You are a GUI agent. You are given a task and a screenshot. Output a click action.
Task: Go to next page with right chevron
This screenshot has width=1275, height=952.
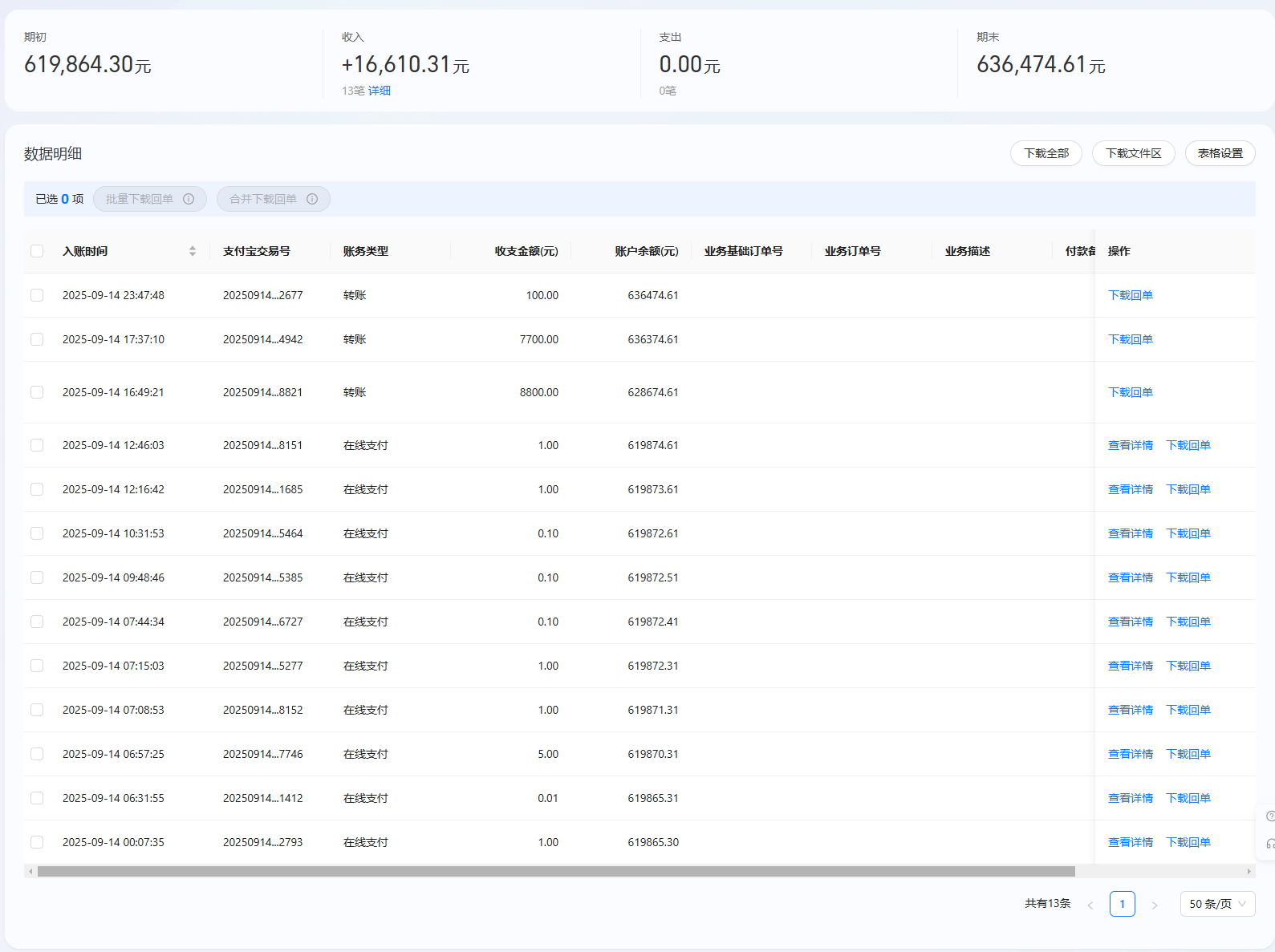[1154, 905]
